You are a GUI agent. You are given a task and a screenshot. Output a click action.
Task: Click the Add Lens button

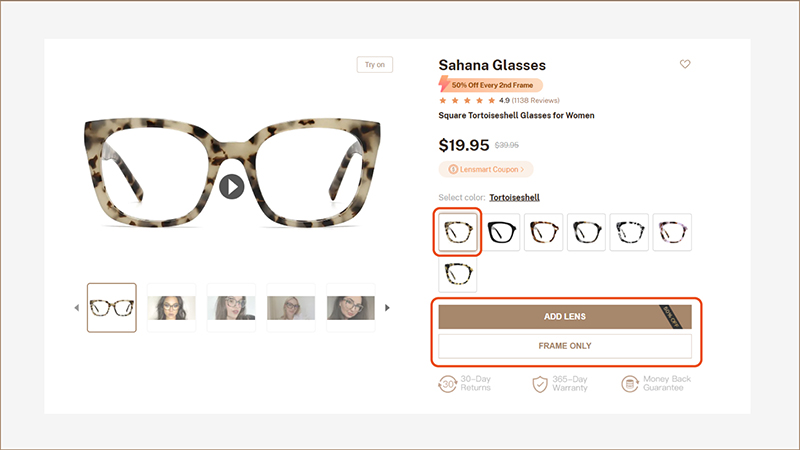tap(564, 316)
